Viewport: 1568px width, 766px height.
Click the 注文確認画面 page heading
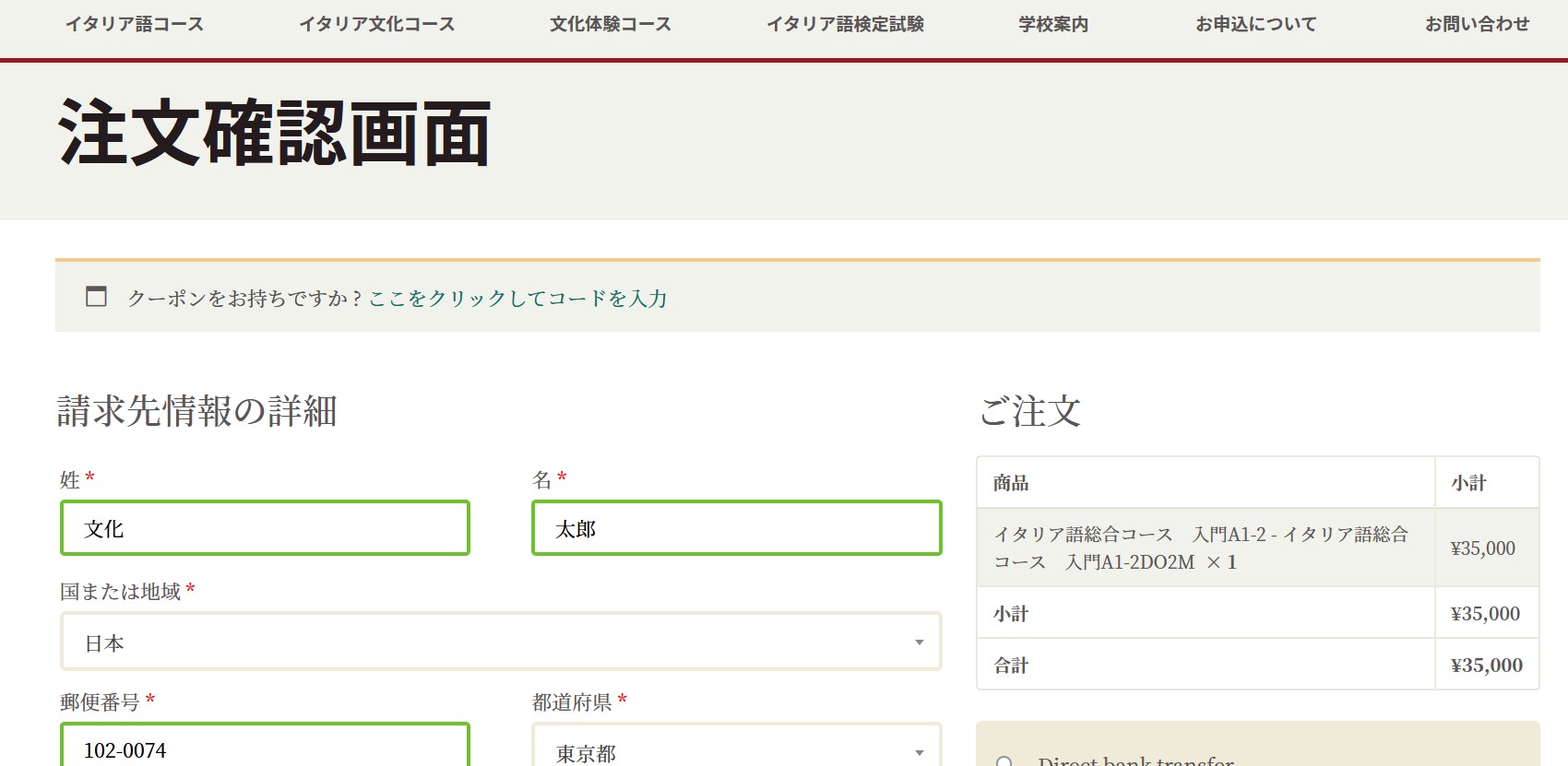pos(274,135)
